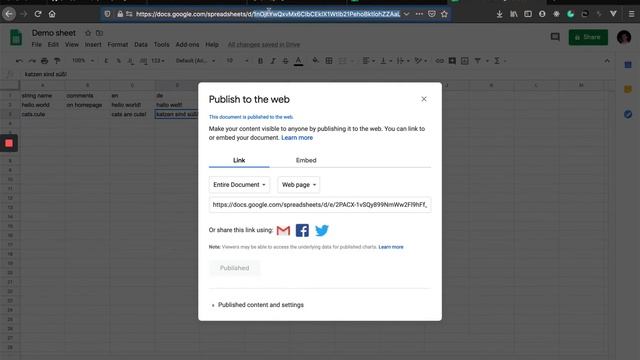Open the Format menu
This screenshot has width=640, height=360.
click(118, 44)
